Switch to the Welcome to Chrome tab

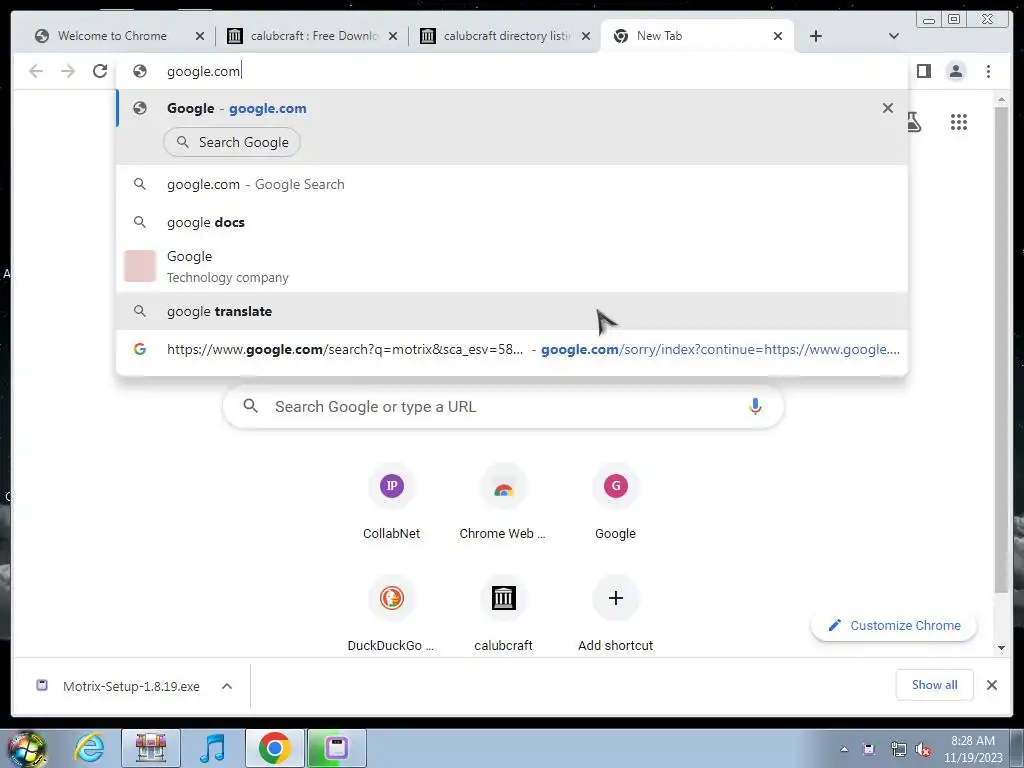coord(111,36)
